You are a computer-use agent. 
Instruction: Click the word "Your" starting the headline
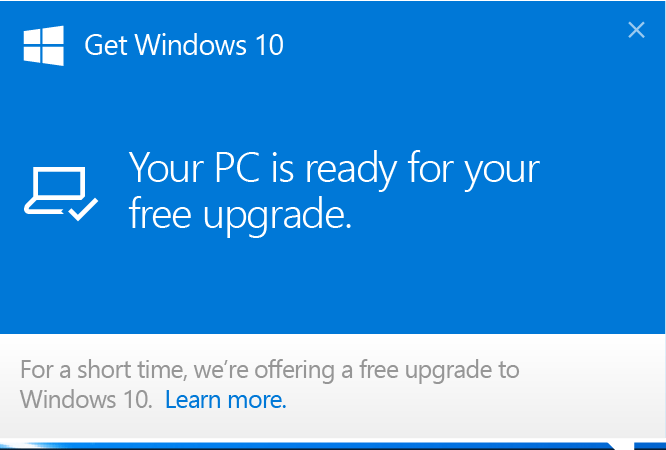(165, 168)
